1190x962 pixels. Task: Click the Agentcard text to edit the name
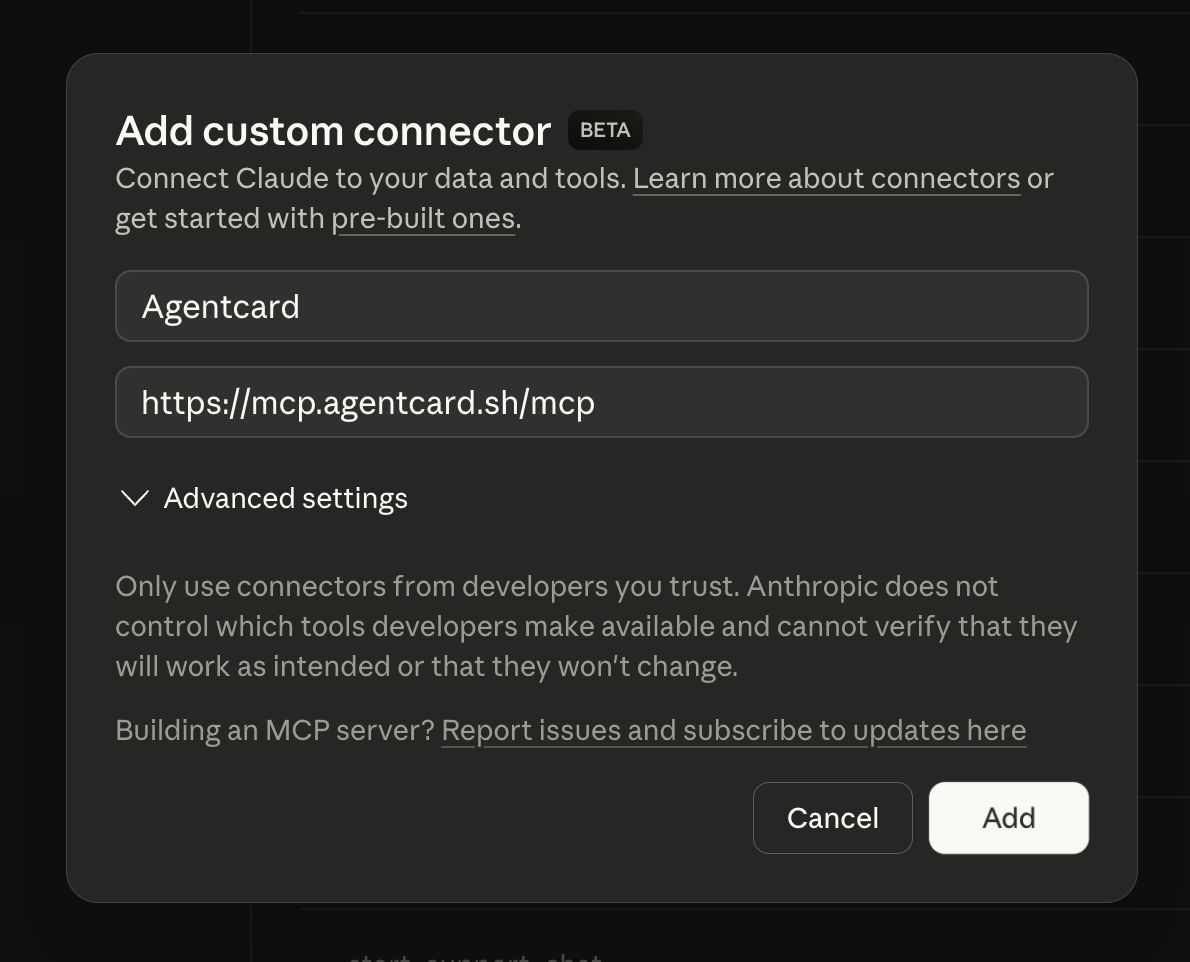point(221,306)
